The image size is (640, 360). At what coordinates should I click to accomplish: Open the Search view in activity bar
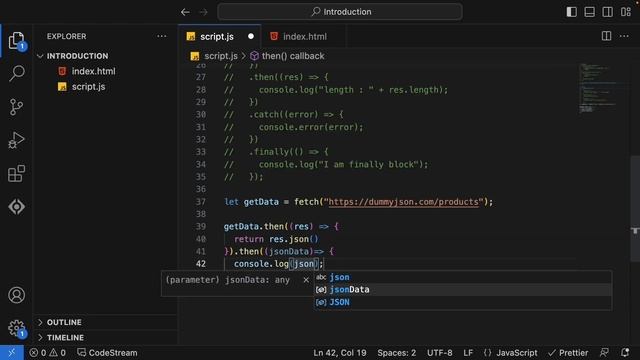(x=16, y=73)
